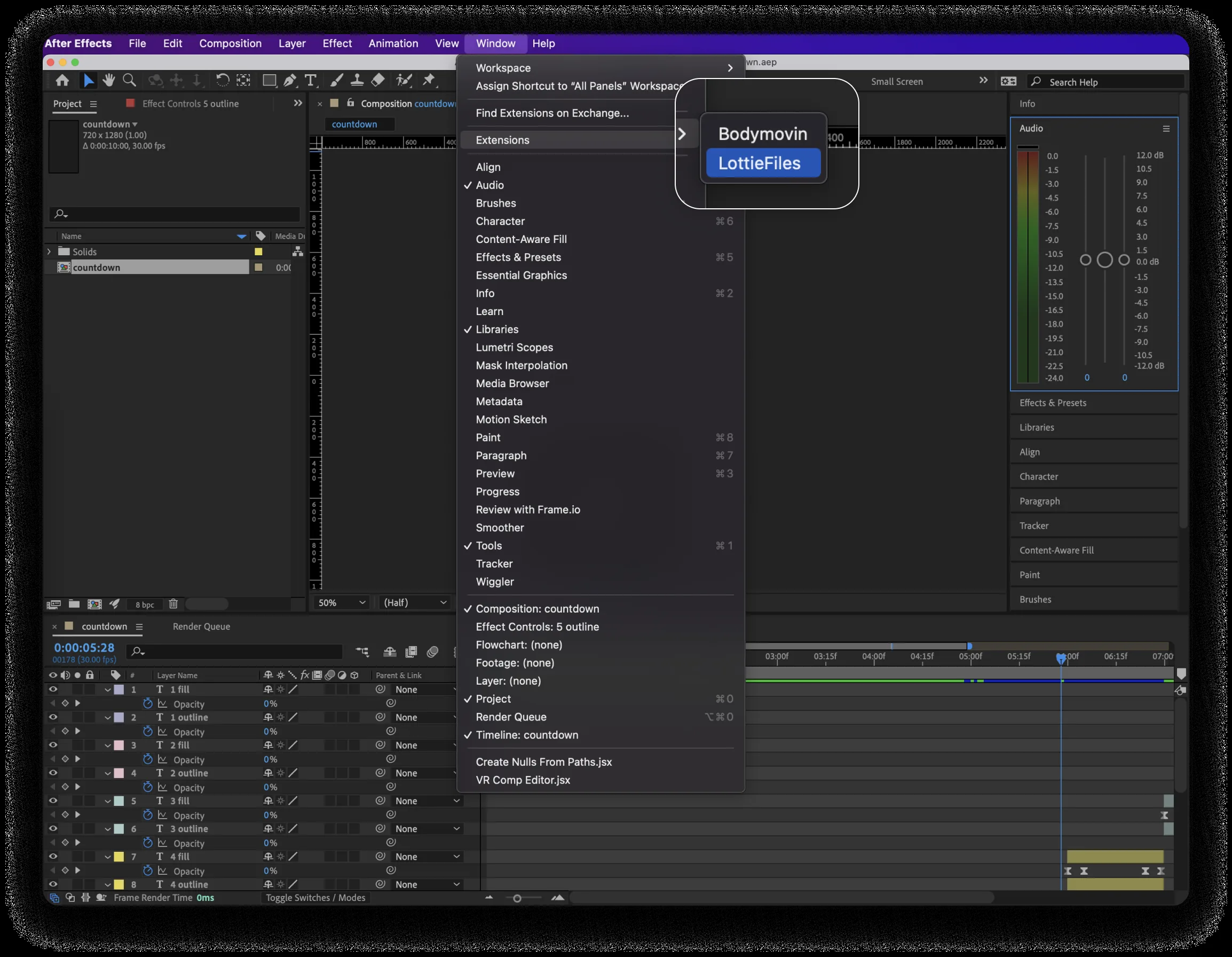Click the current time indicator marker
1232x957 pixels.
1062,658
